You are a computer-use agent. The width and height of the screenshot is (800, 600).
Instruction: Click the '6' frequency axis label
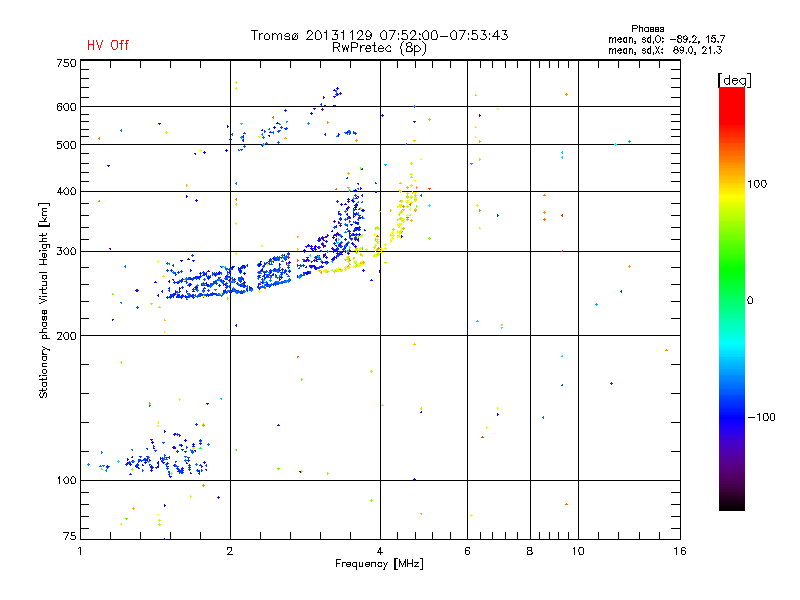467,551
